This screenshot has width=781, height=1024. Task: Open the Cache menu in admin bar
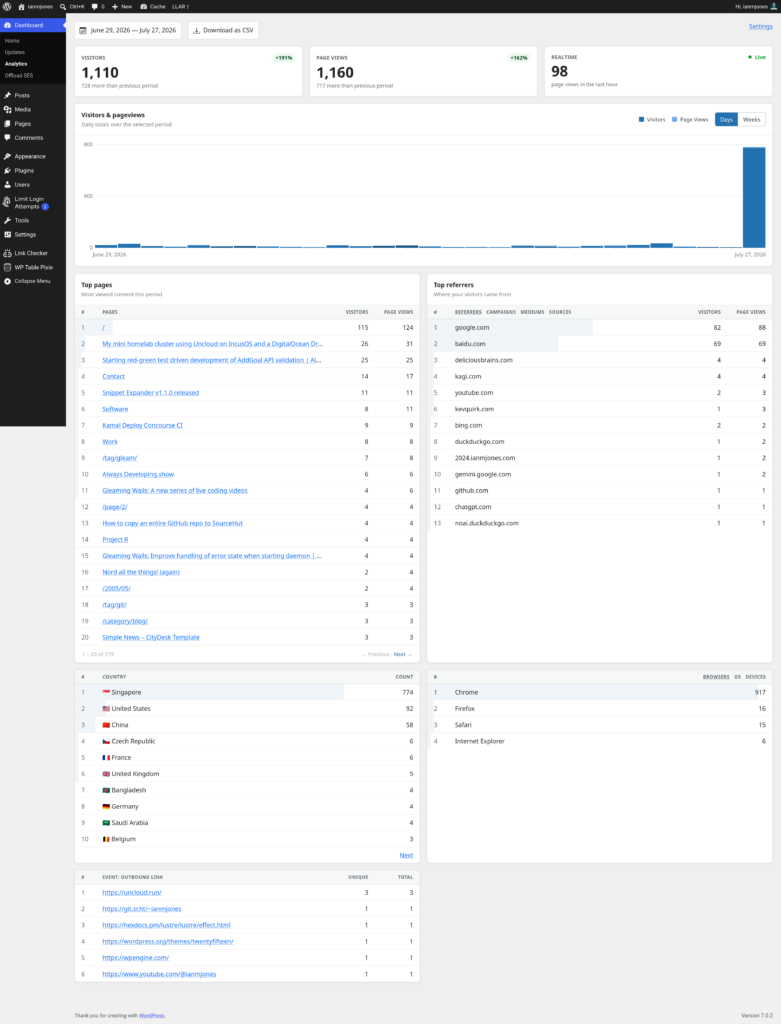(153, 7)
